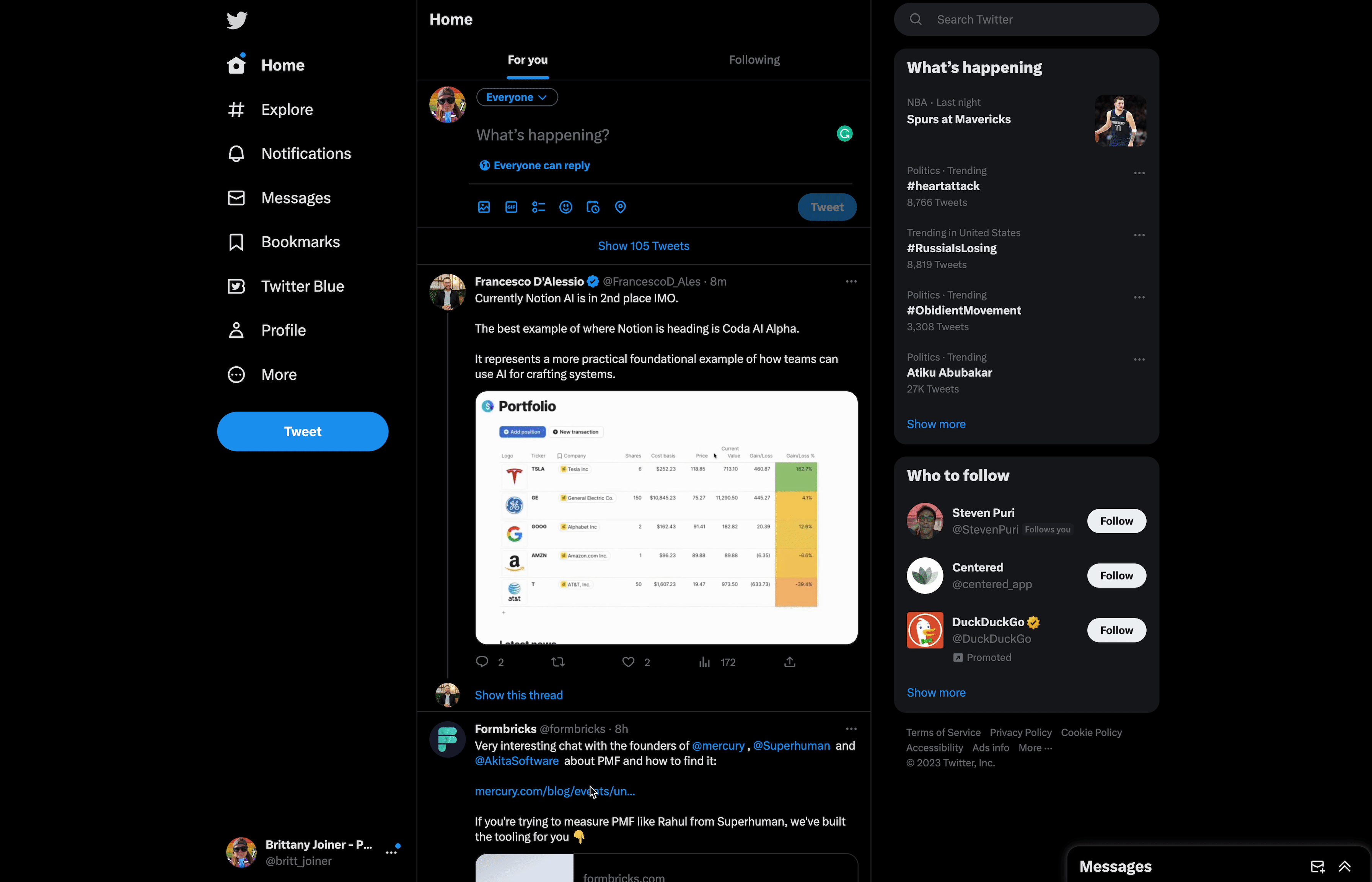This screenshot has width=1372, height=882.
Task: Expand the more options menu on Francesco's tweet
Action: [x=851, y=281]
